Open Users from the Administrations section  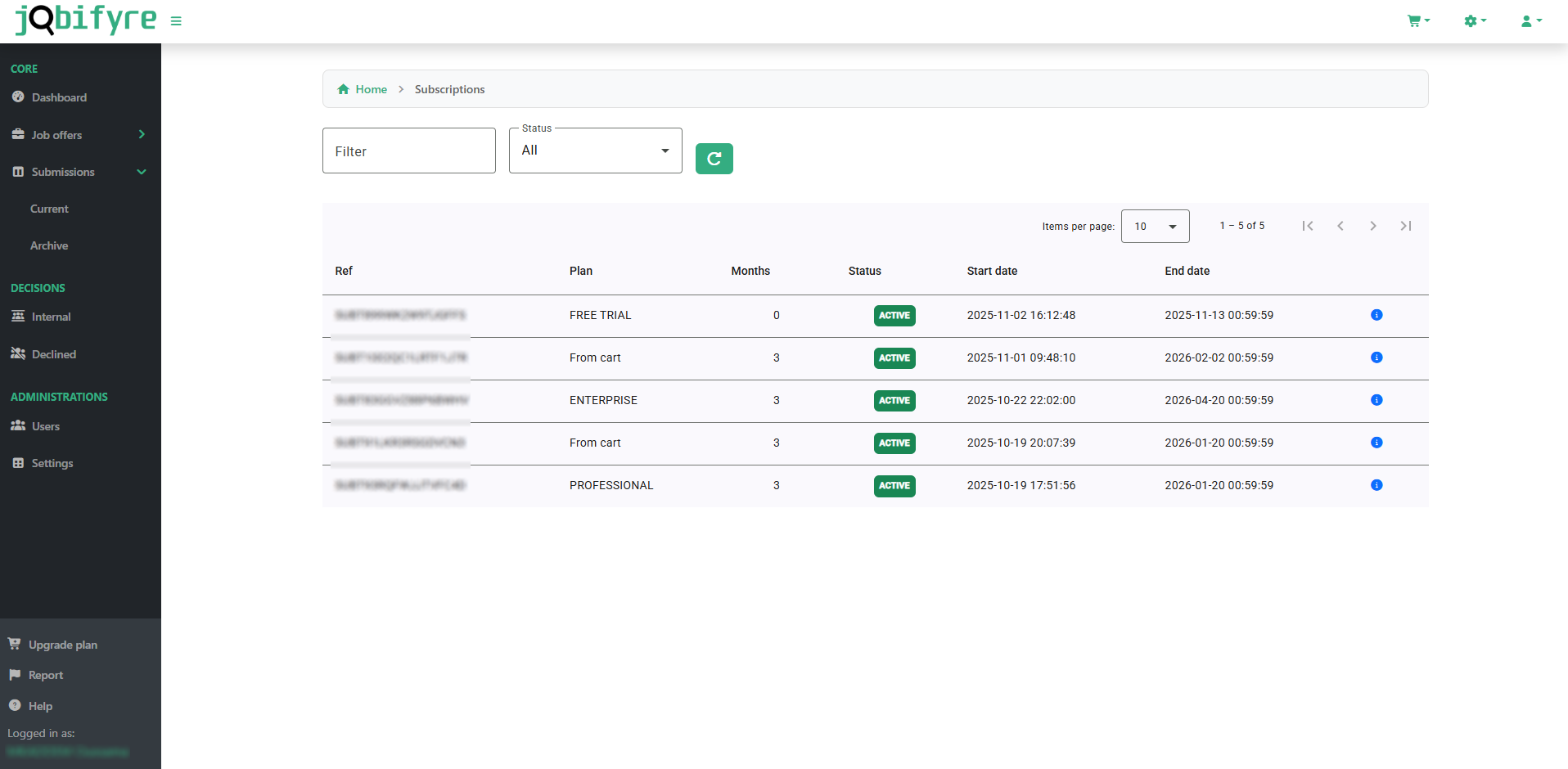click(44, 426)
